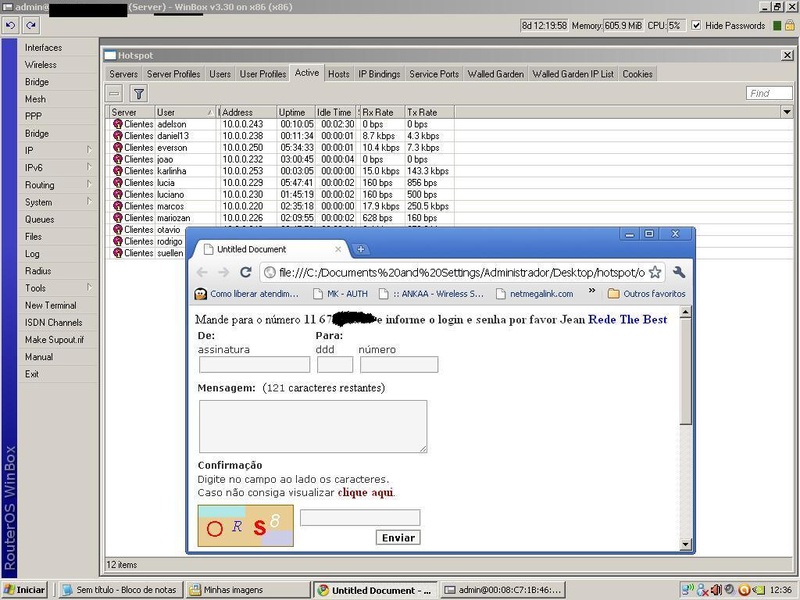Click the user icon of karlinha row
Screen dimensions: 800x600
[x=118, y=171]
